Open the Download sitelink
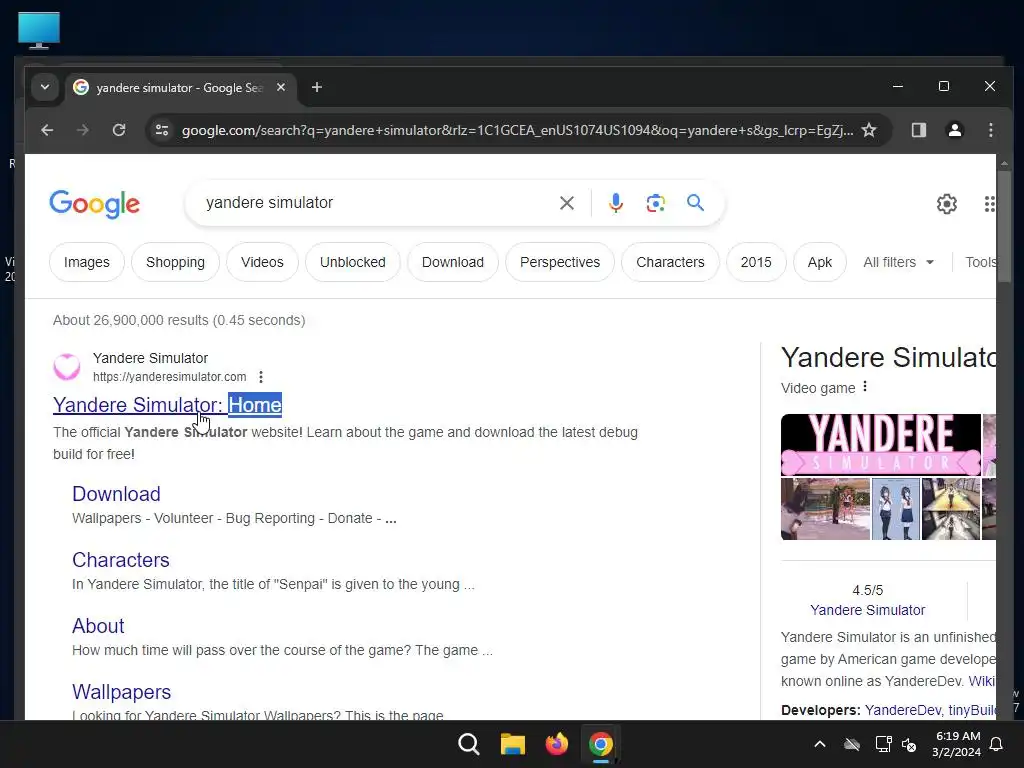The image size is (1024, 768). click(116, 494)
